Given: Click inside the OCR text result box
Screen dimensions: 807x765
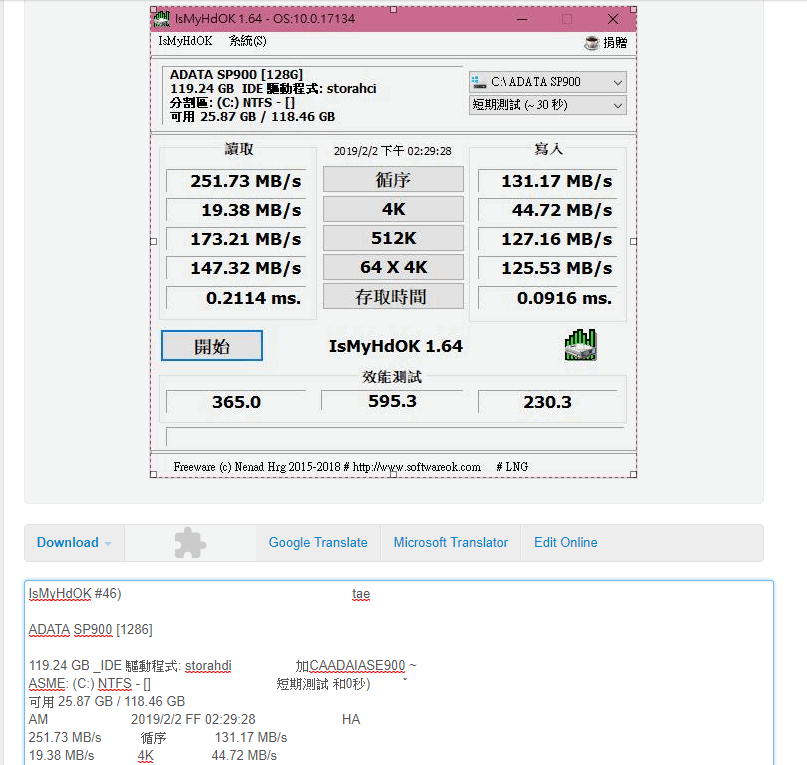Looking at the screenshot, I should tap(399, 672).
